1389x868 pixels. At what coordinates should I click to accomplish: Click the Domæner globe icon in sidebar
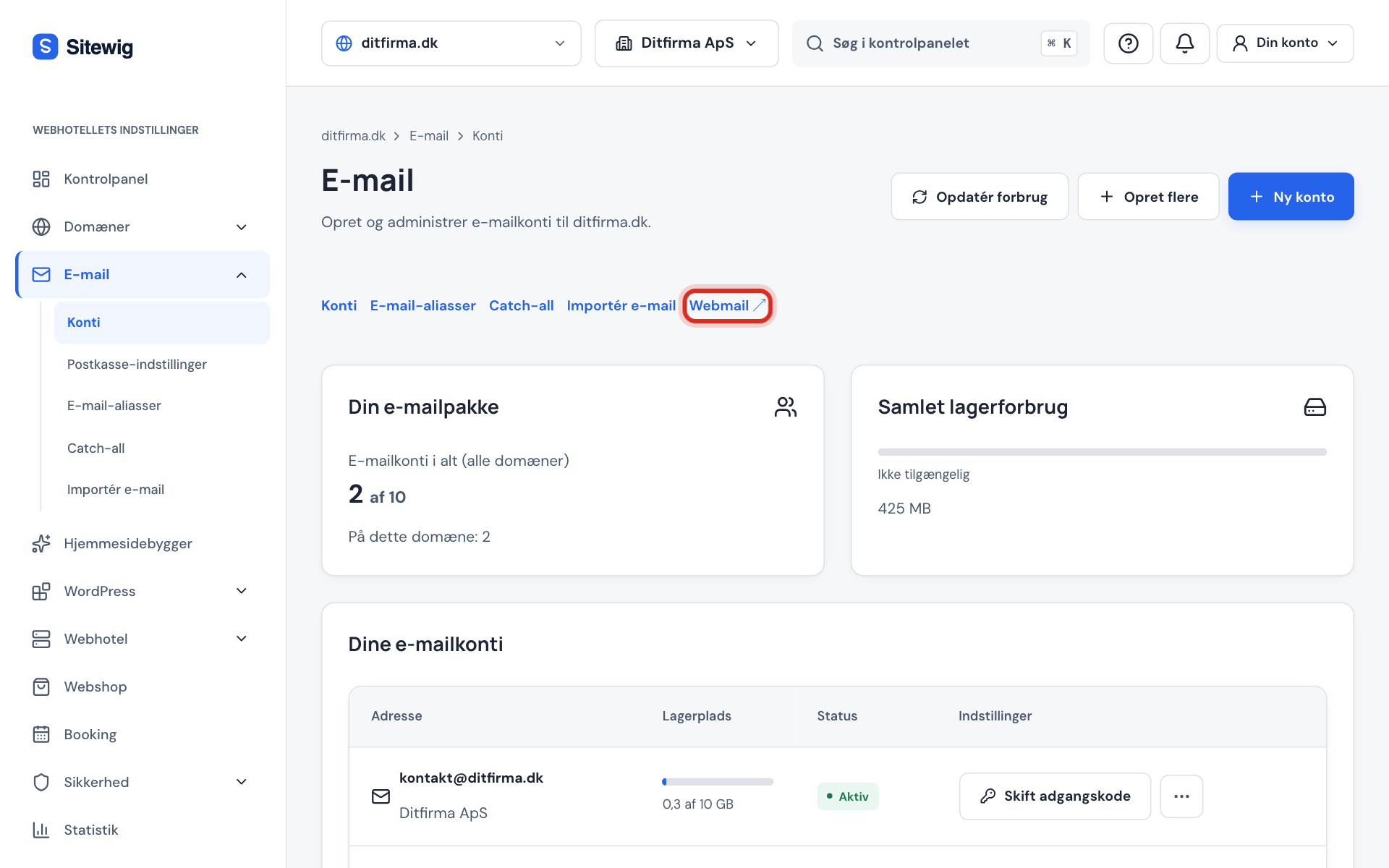(x=41, y=226)
